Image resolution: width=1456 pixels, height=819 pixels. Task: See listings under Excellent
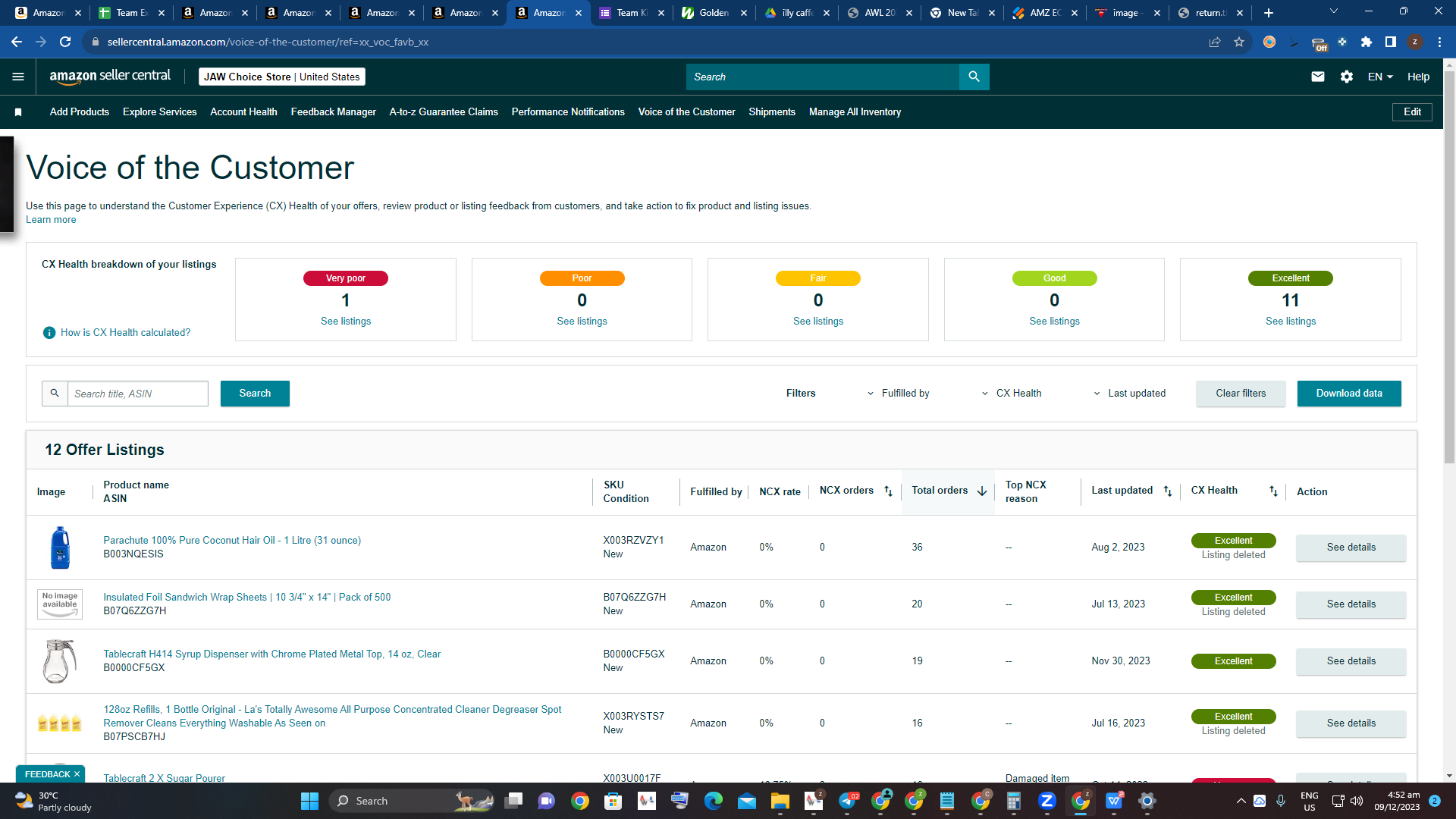(1291, 322)
